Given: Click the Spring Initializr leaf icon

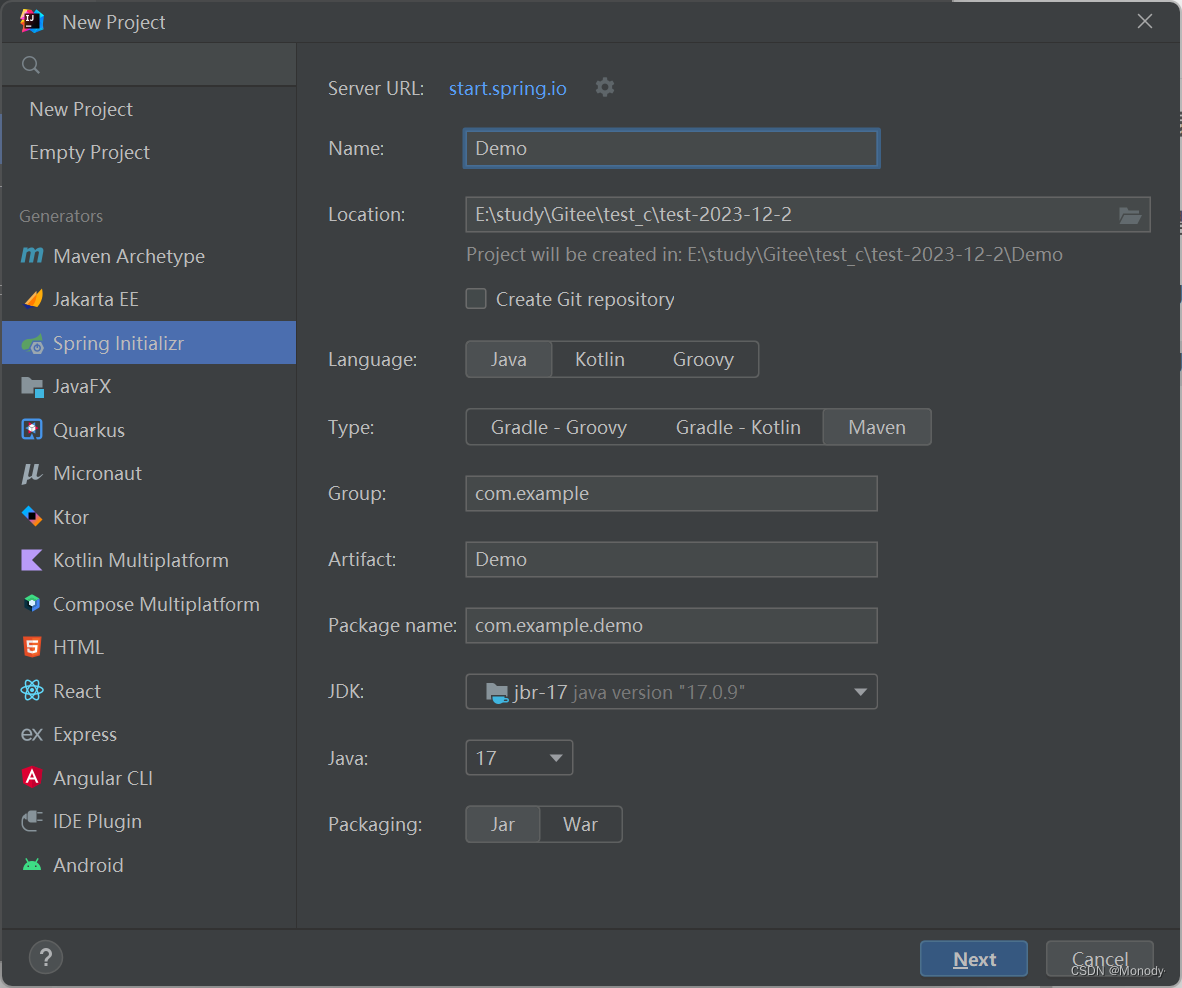Looking at the screenshot, I should tap(32, 344).
